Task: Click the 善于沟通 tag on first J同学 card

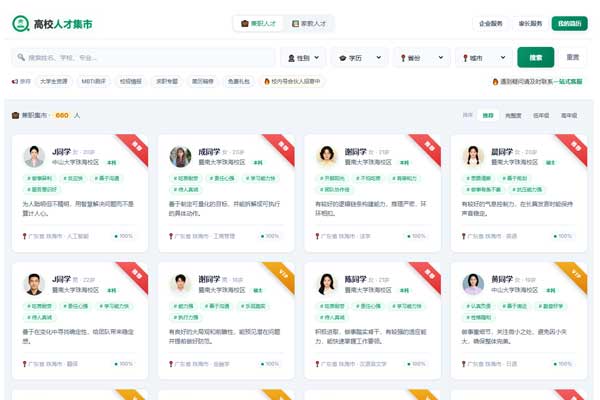Action: click(x=107, y=178)
